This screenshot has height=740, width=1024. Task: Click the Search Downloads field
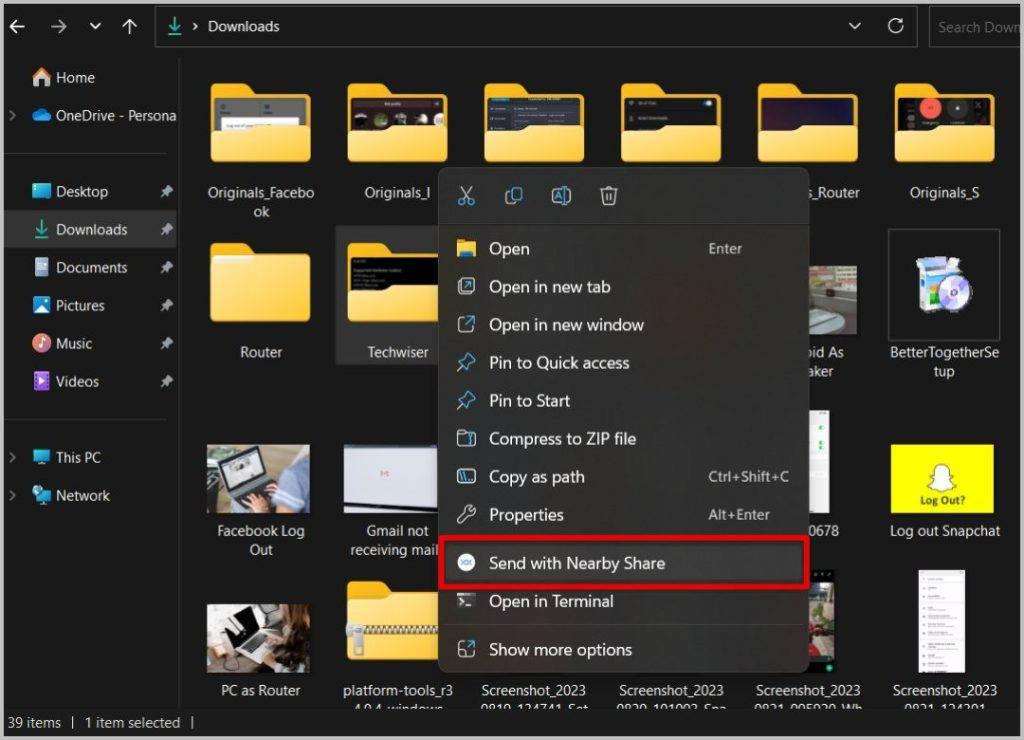pyautogui.click(x=975, y=27)
